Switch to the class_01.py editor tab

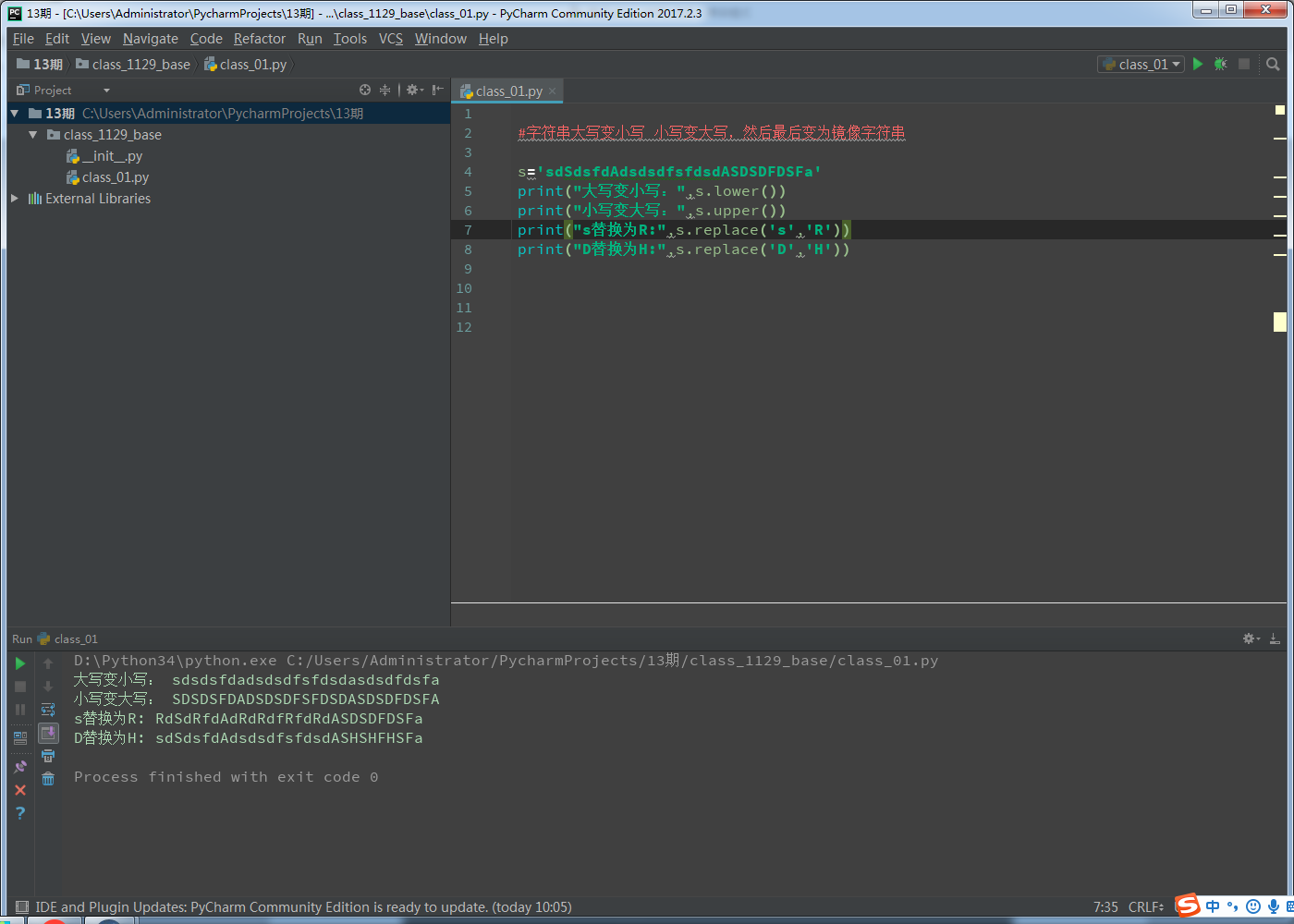pyautogui.click(x=507, y=91)
